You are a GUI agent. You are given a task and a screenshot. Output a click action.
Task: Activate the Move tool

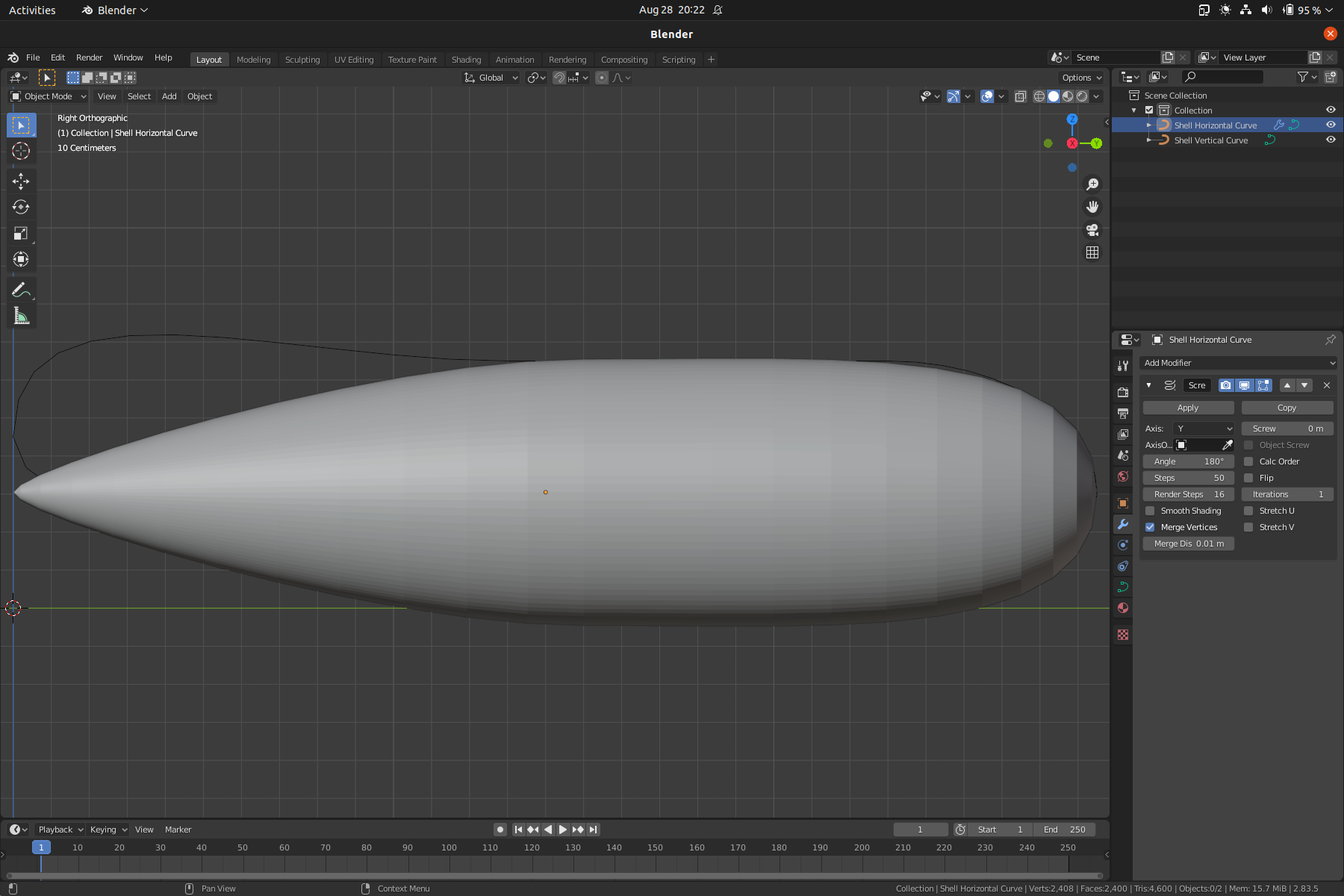point(21,181)
